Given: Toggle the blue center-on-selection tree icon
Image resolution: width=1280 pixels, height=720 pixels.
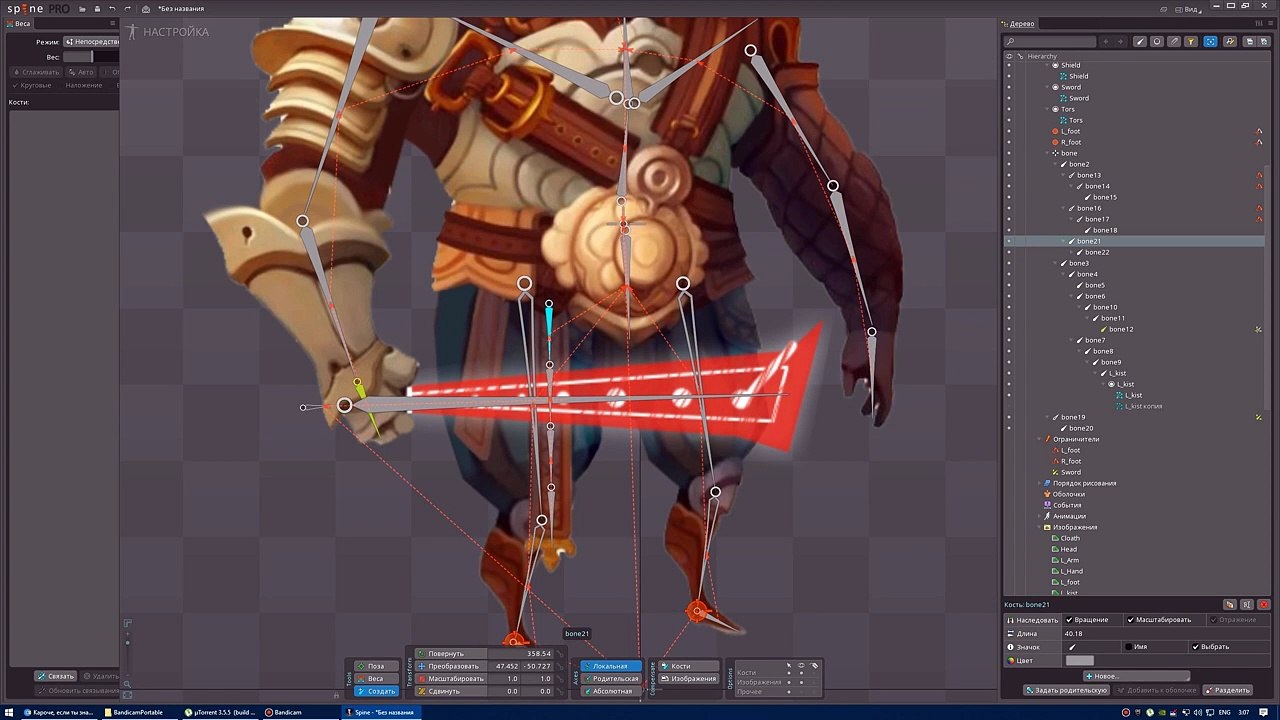Looking at the screenshot, I should (x=1210, y=42).
